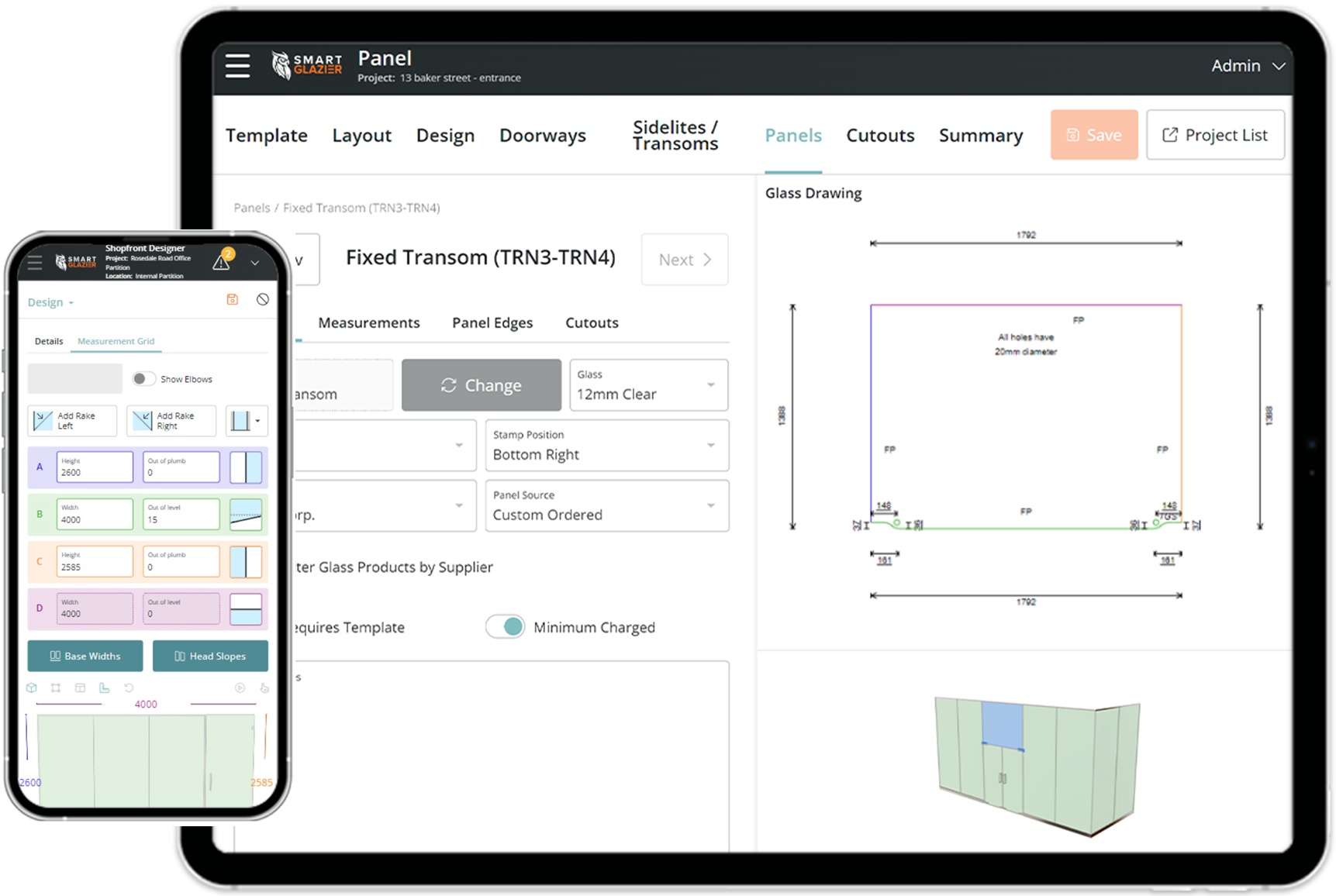Select the 3D cube view icon
The image size is (1336, 896).
32,688
